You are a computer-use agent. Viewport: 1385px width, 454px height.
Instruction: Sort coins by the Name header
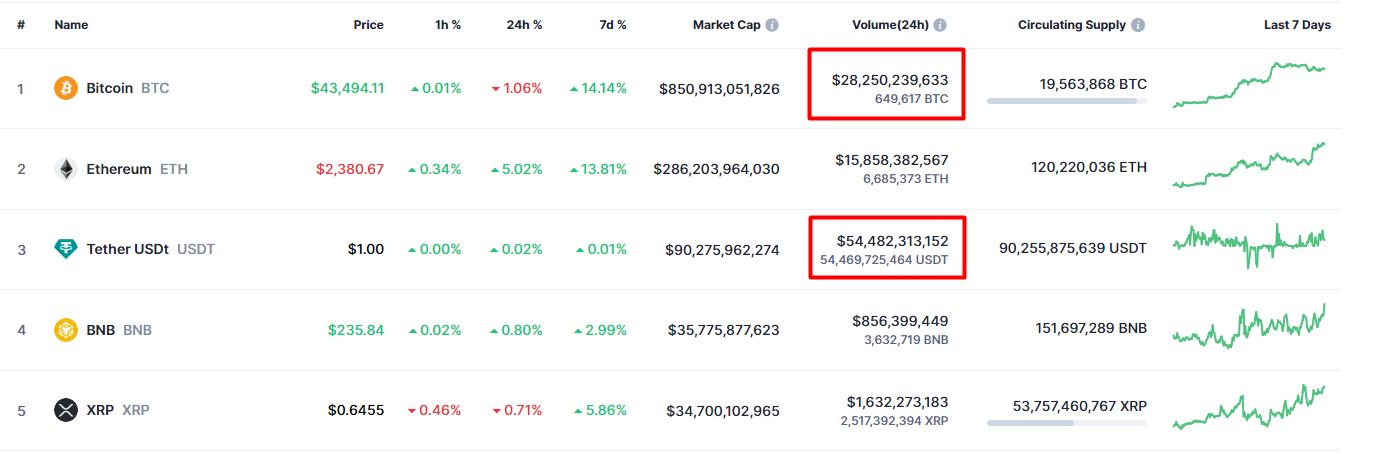(x=71, y=25)
